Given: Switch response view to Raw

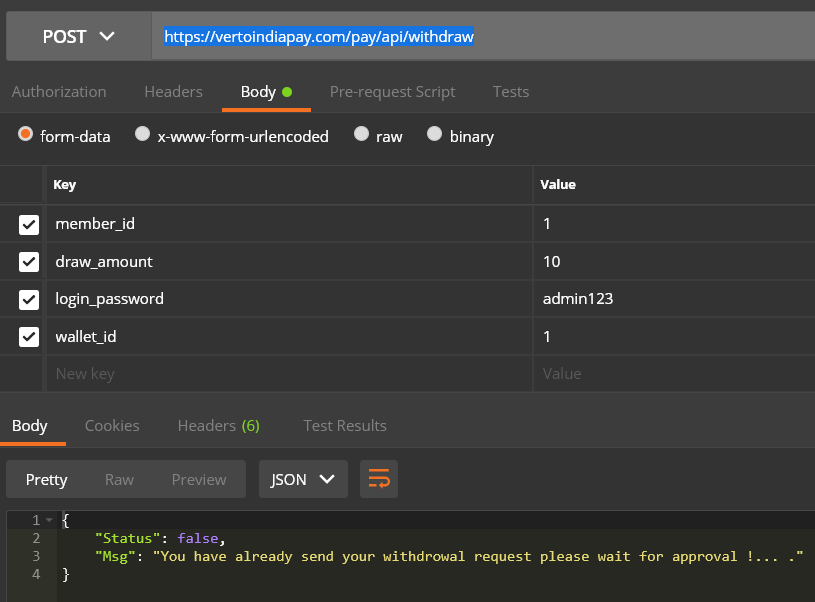Looking at the screenshot, I should click(119, 480).
